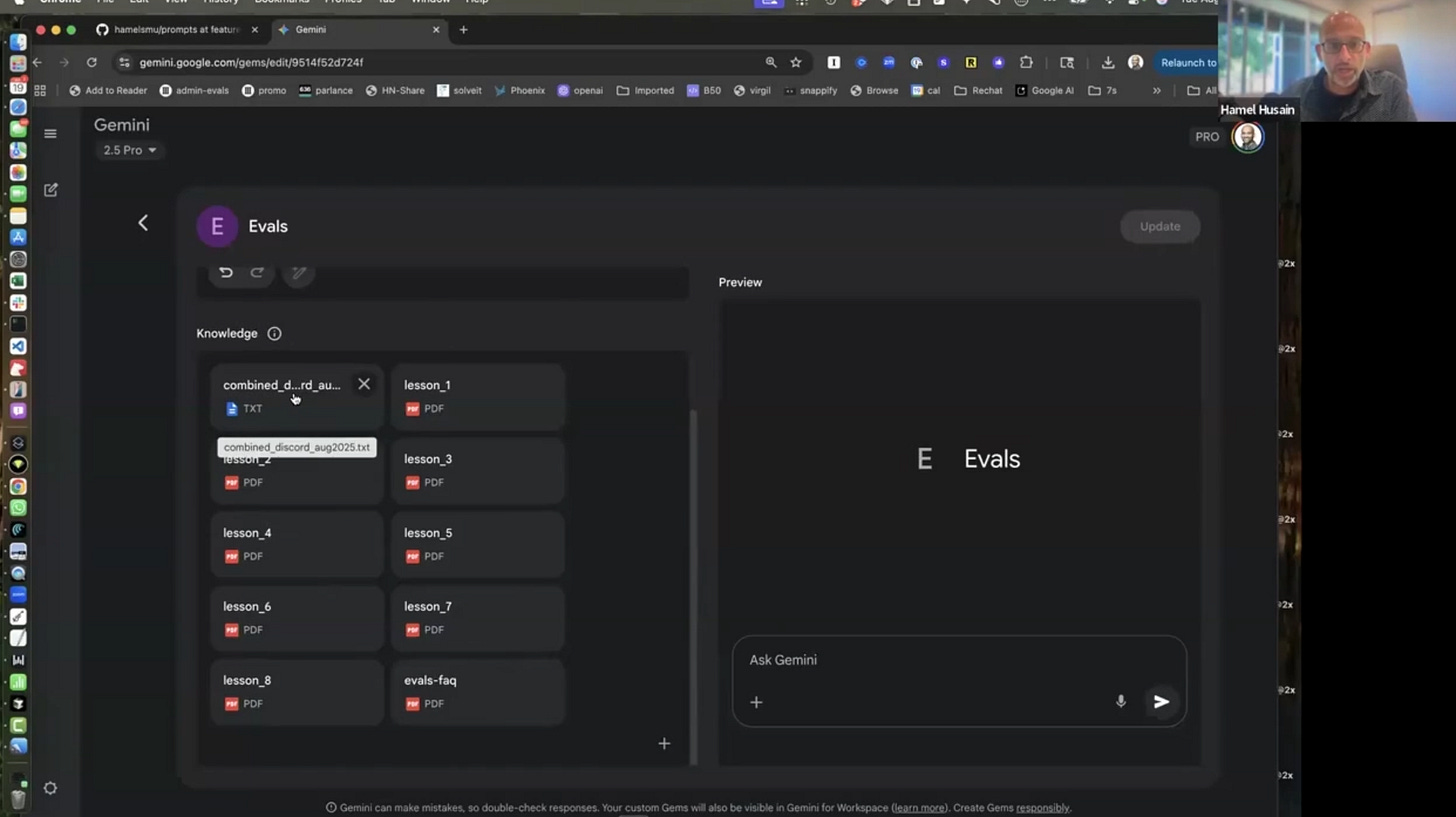
Task: Redo the instruction edit
Action: 257,272
